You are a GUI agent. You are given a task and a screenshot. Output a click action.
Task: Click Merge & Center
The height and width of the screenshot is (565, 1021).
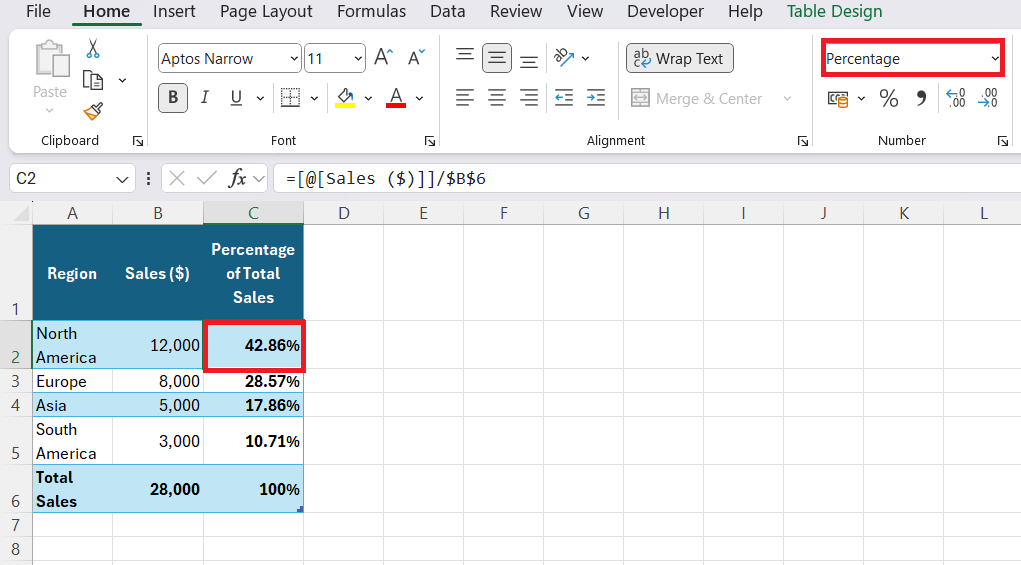[x=697, y=99]
